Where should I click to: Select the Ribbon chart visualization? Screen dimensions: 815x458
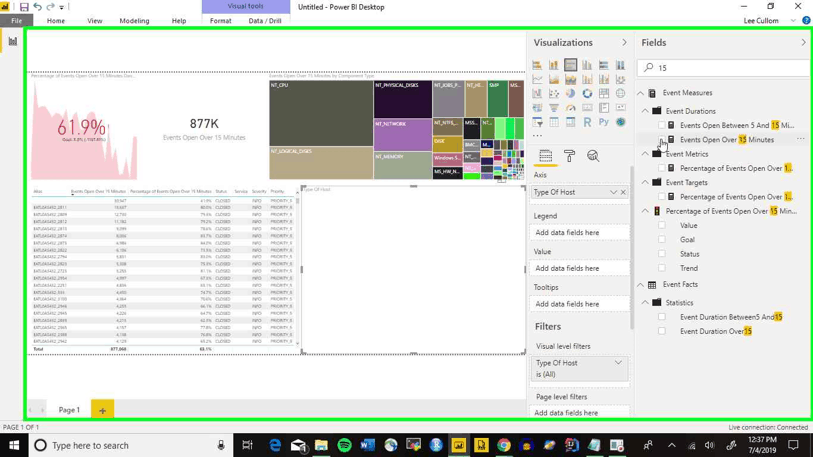[x=620, y=80]
